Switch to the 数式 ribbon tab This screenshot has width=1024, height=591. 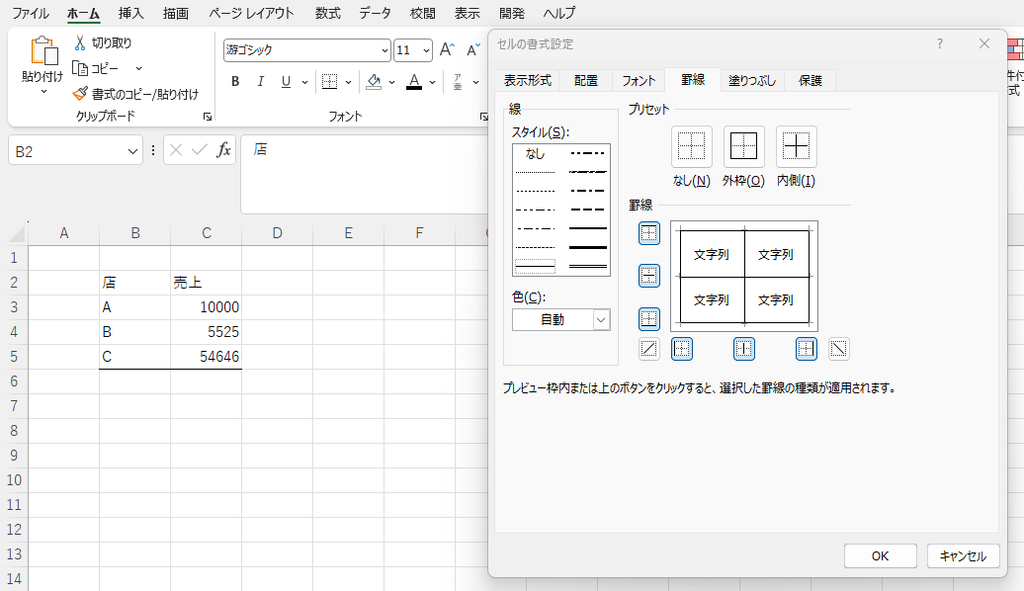pyautogui.click(x=328, y=13)
